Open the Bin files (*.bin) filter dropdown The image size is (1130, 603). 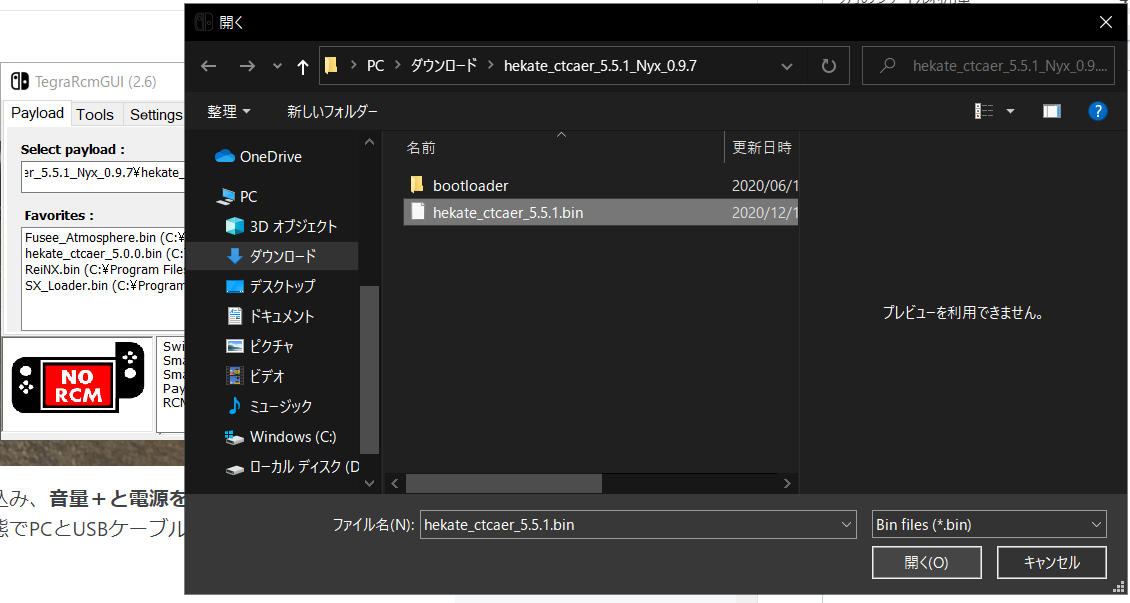click(x=988, y=524)
